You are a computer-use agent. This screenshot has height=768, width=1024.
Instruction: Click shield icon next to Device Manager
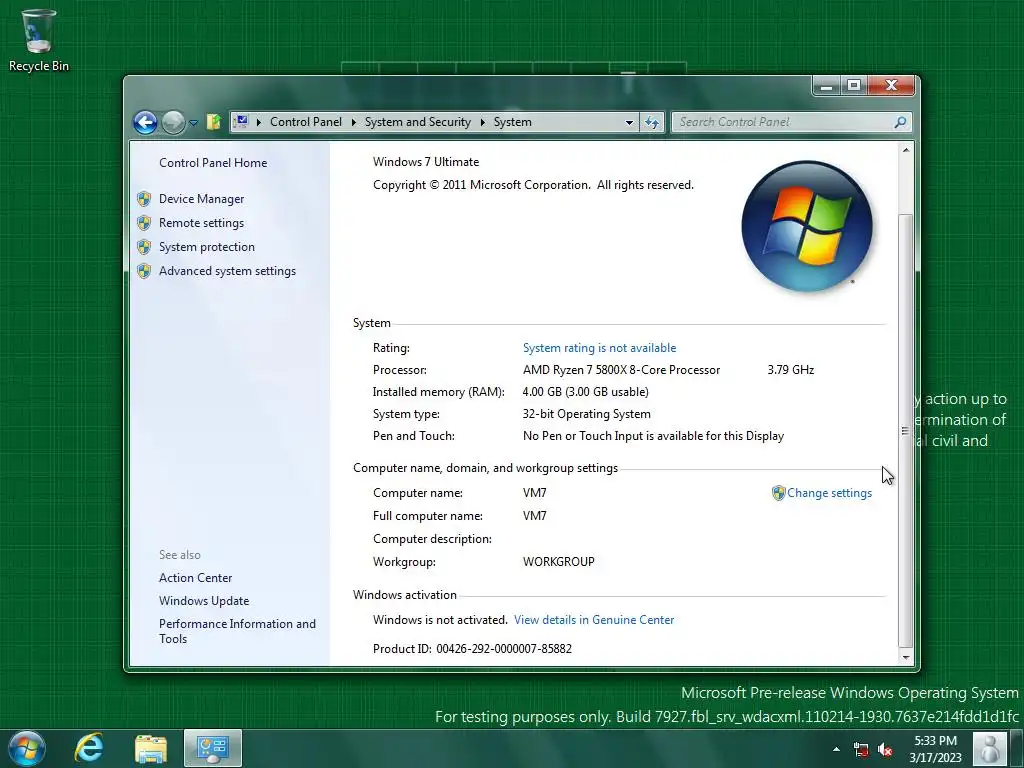(x=144, y=199)
